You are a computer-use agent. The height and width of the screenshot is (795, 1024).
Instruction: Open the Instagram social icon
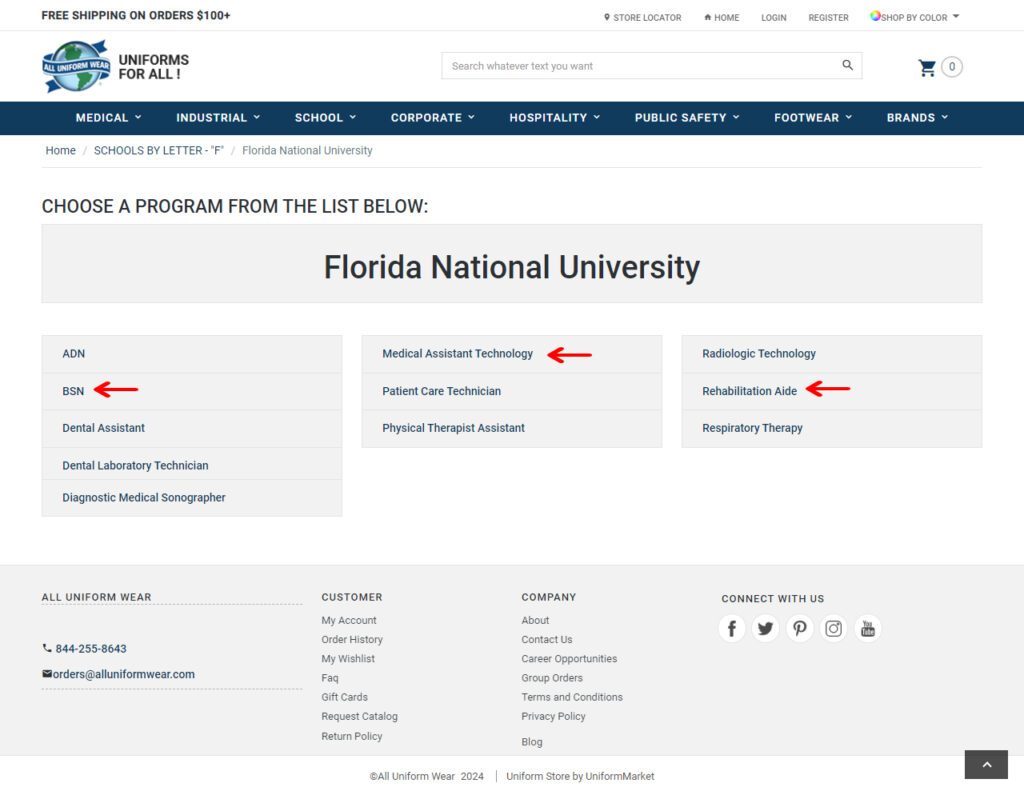click(x=833, y=628)
